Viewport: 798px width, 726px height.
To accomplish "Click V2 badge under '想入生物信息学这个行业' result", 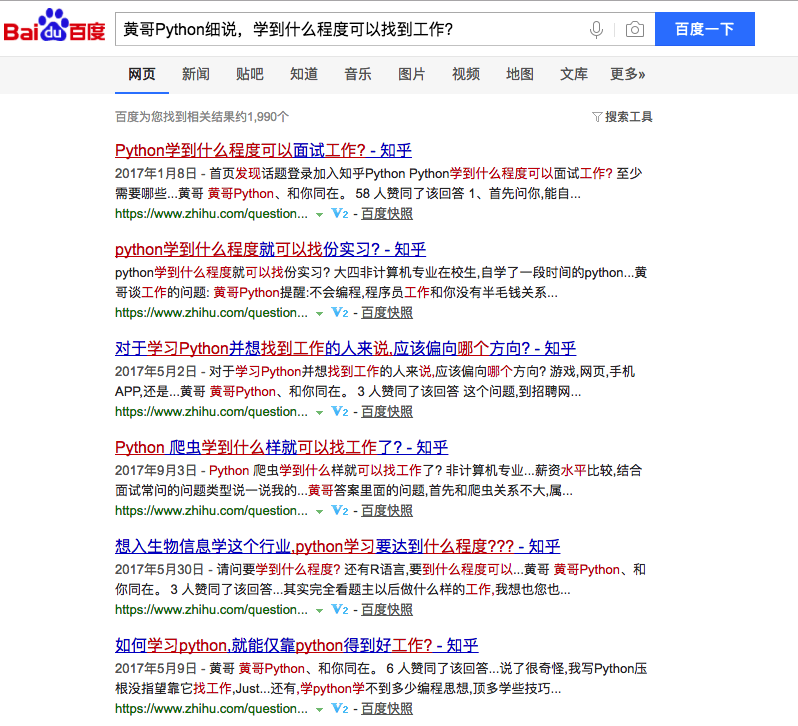I will [x=340, y=609].
